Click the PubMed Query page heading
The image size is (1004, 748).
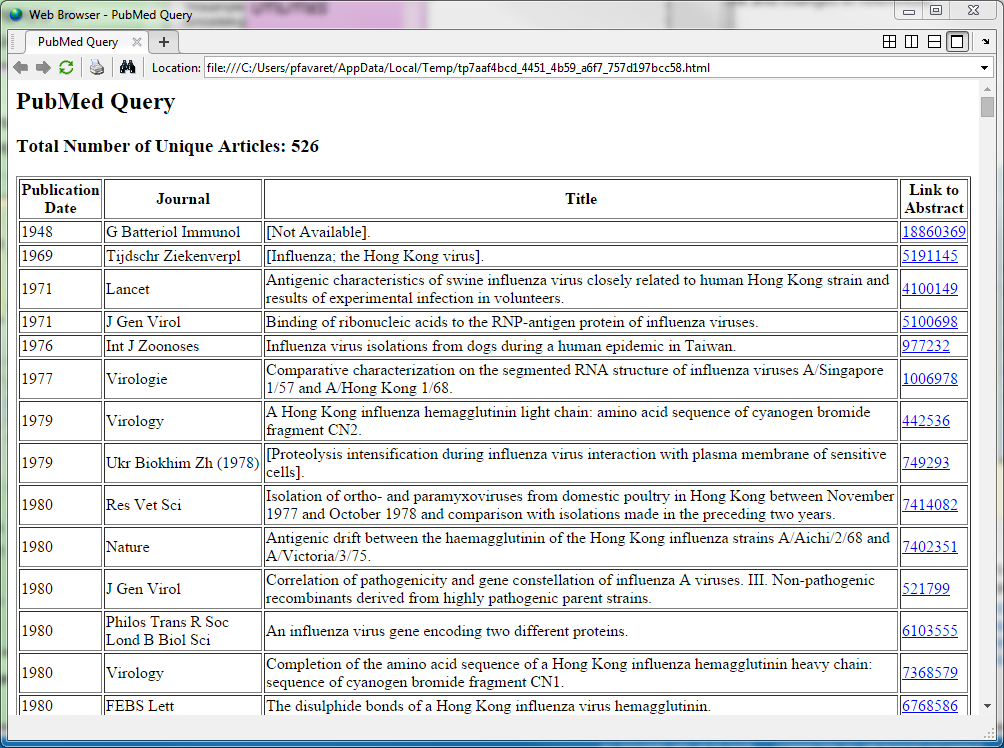click(x=95, y=102)
